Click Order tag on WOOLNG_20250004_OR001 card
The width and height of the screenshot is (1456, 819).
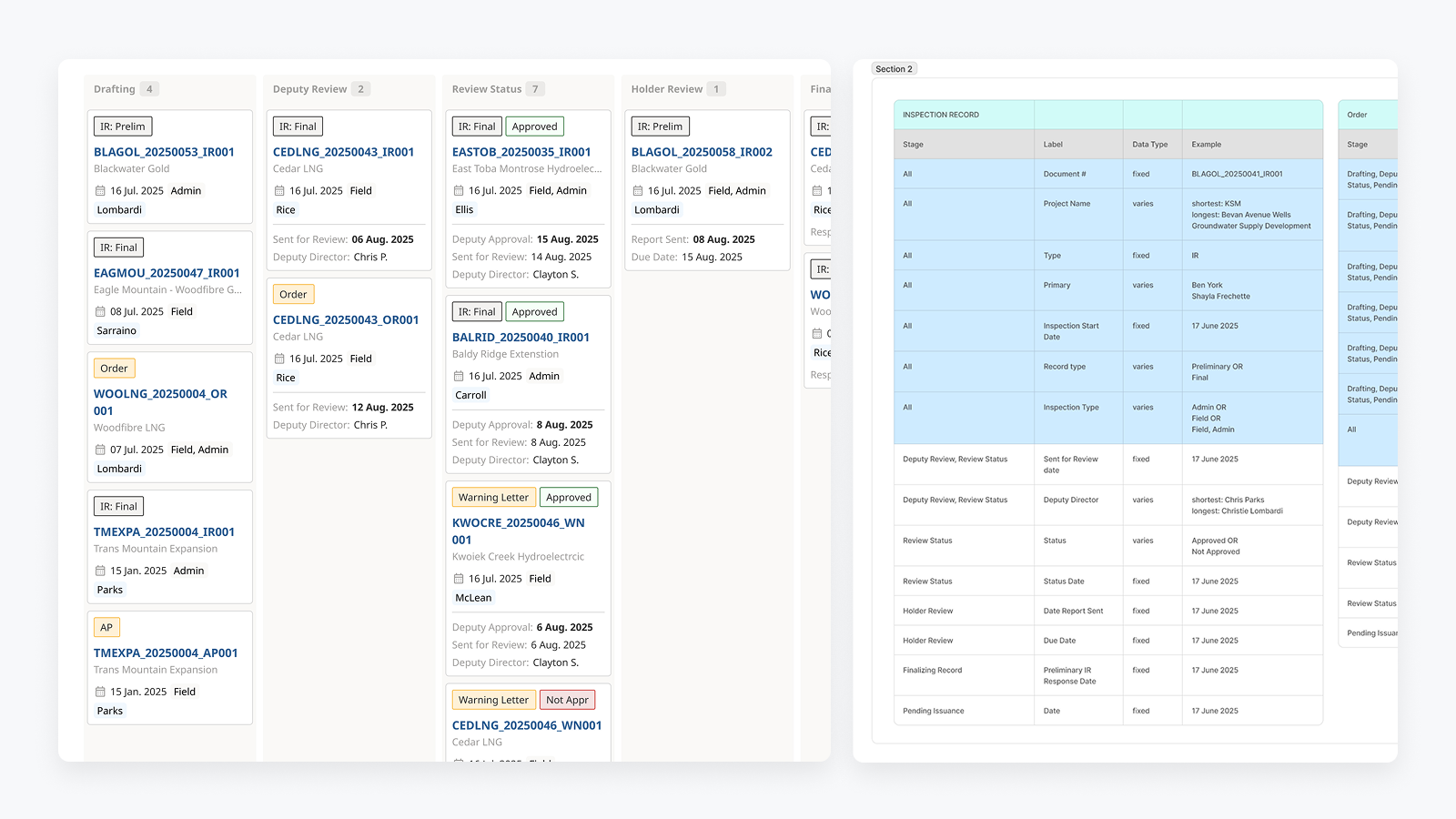click(115, 369)
